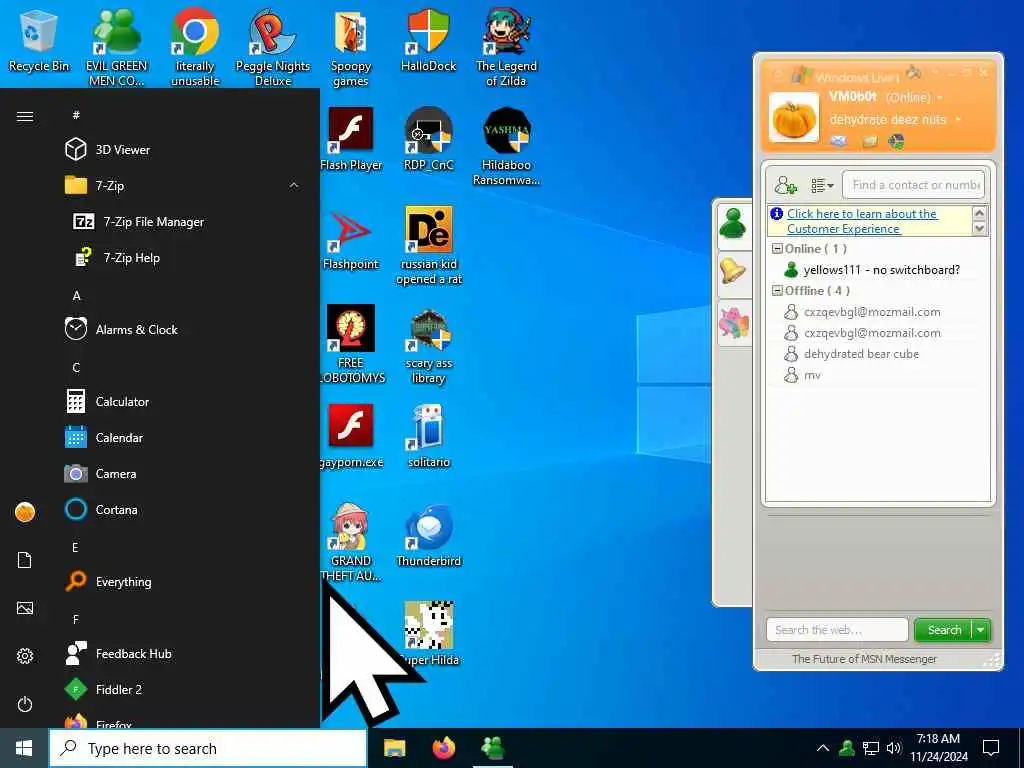Open the personal message dropdown arrow

pos(958,120)
